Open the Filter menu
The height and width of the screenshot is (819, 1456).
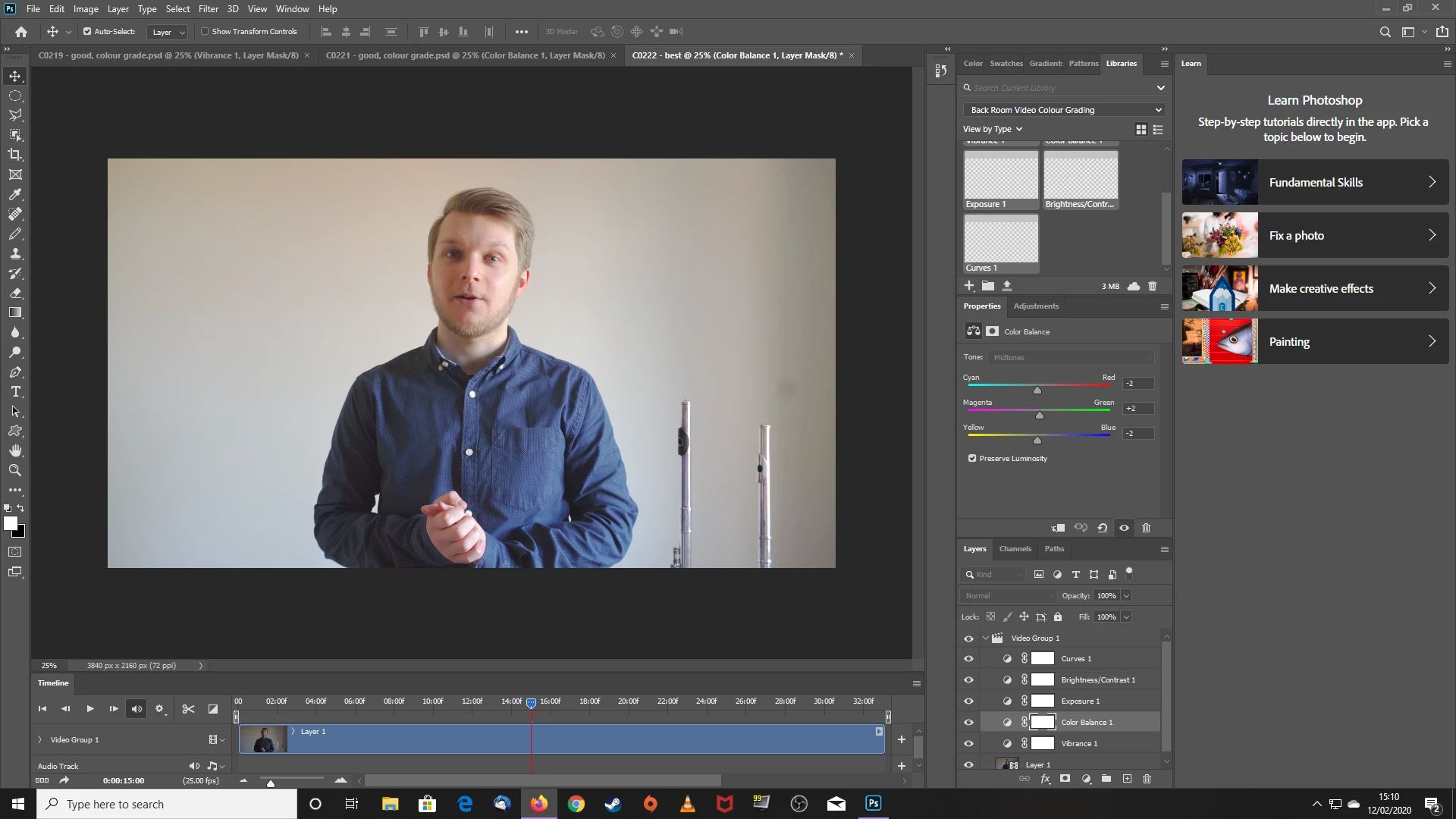click(208, 9)
